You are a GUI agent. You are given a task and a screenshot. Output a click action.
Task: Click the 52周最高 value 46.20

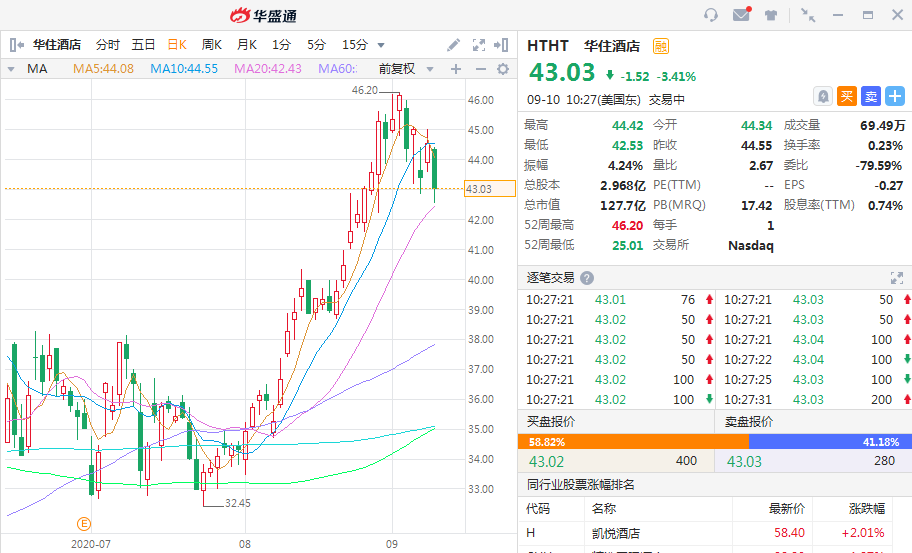coord(627,226)
